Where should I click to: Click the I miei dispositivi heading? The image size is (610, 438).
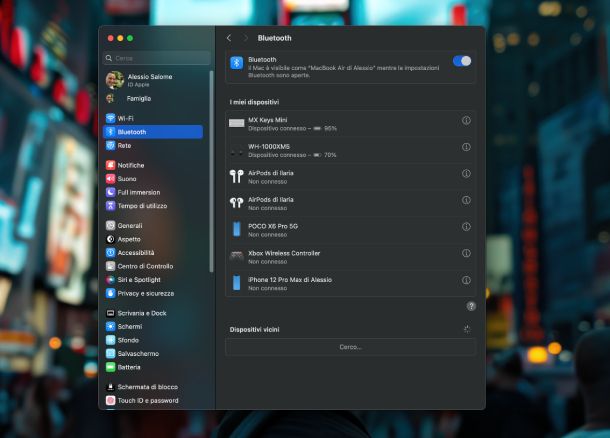pos(254,102)
